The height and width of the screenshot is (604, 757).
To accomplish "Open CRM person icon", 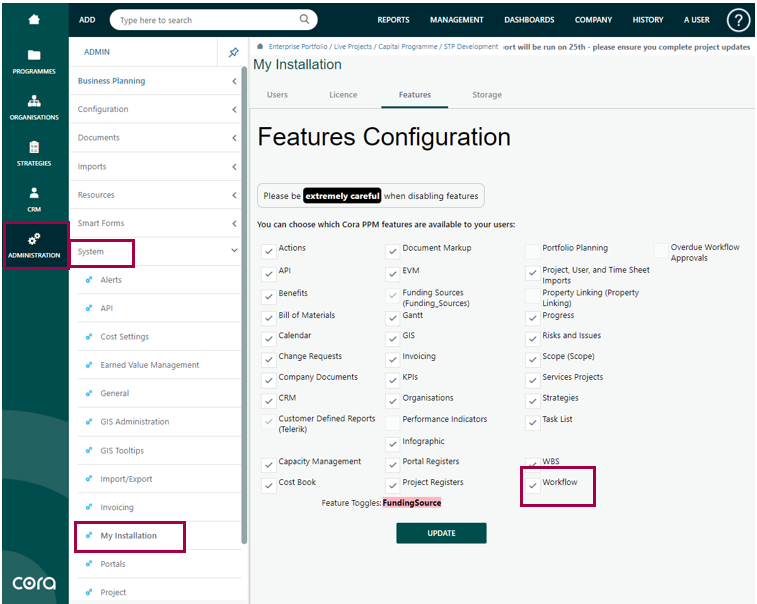I will [x=34, y=193].
